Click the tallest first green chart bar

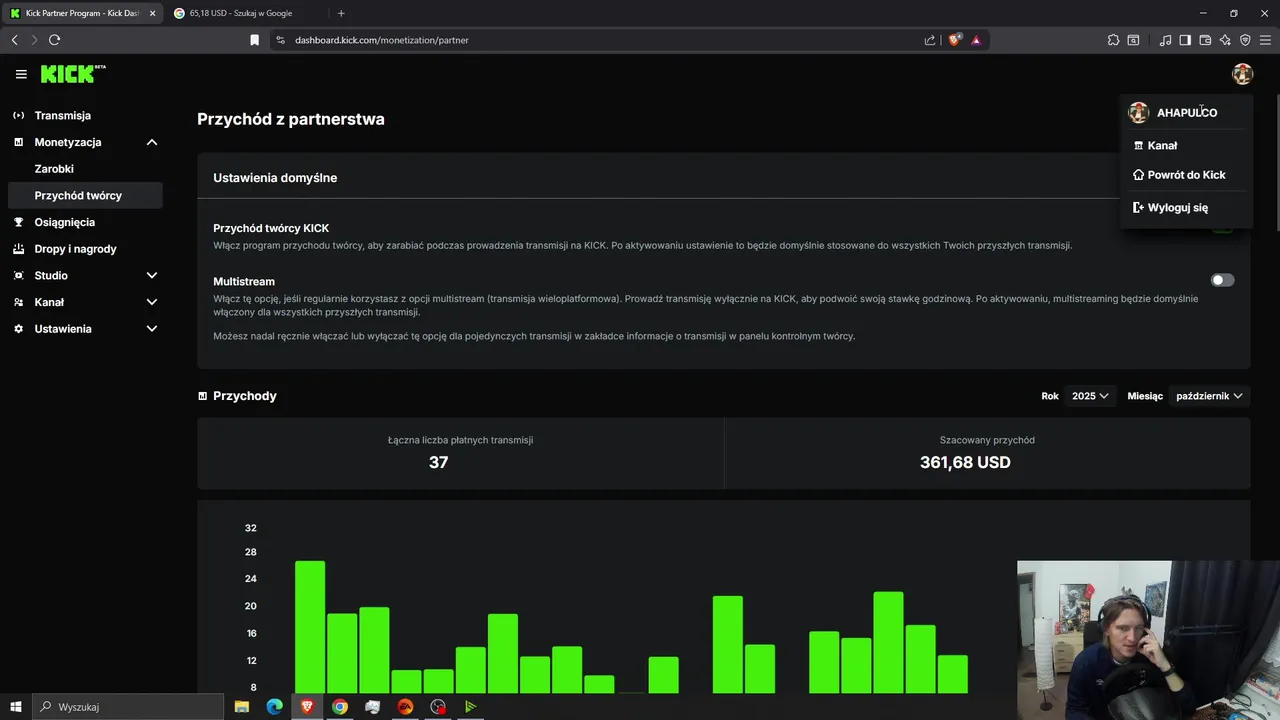pos(310,627)
